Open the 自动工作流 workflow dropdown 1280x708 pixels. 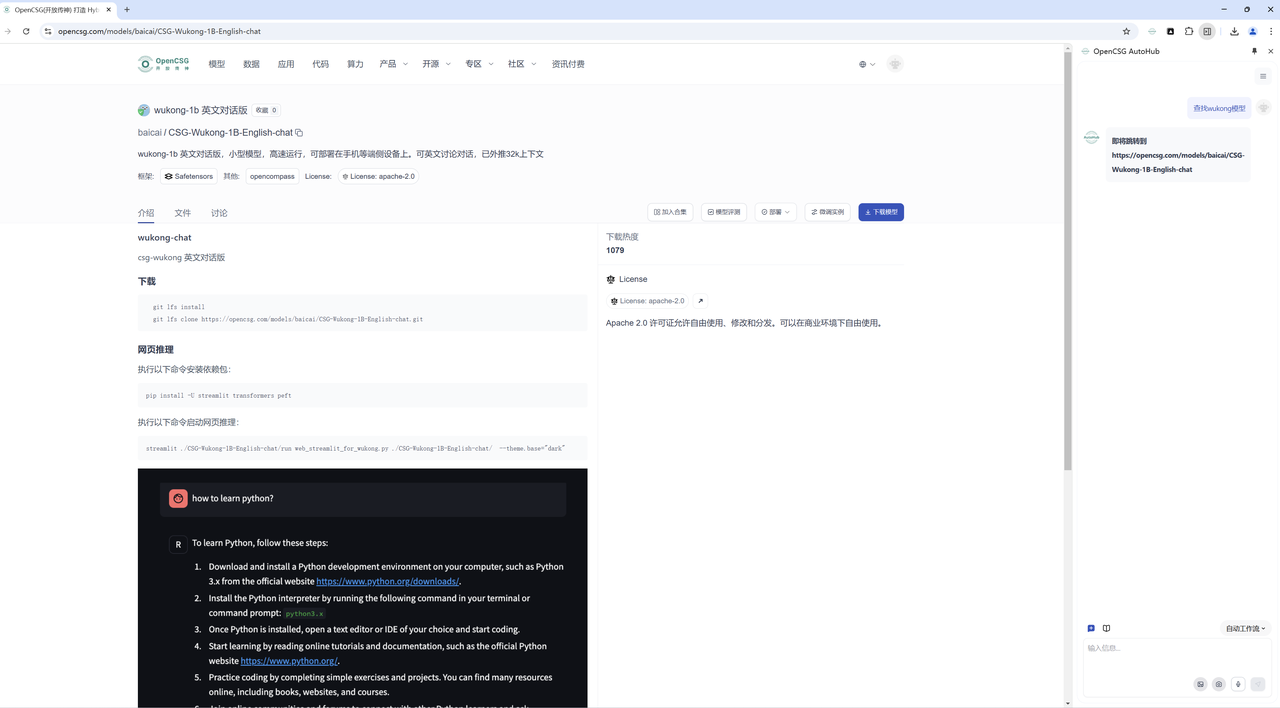tap(1245, 628)
